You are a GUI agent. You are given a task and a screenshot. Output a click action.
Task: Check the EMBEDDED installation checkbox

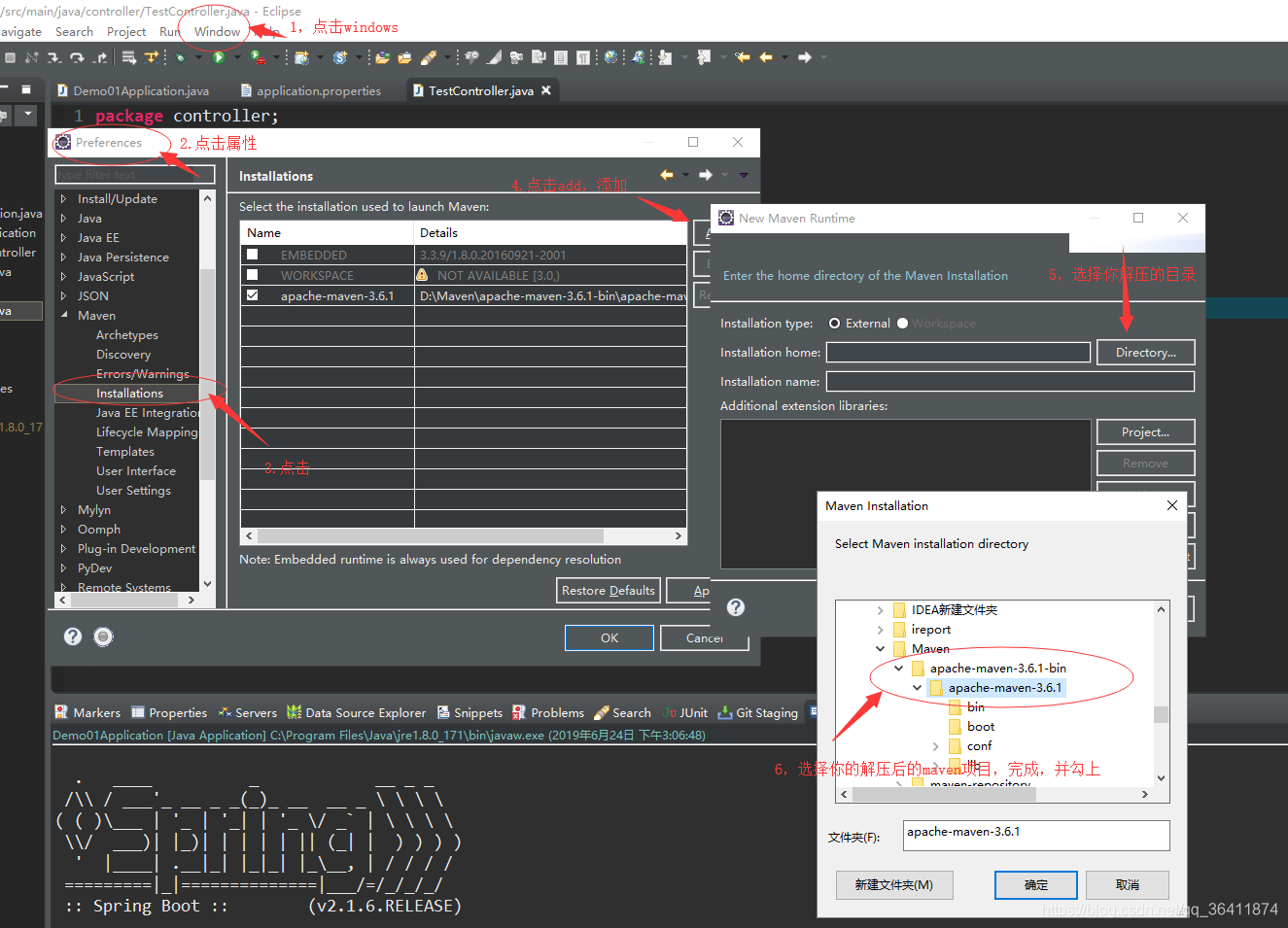[253, 255]
